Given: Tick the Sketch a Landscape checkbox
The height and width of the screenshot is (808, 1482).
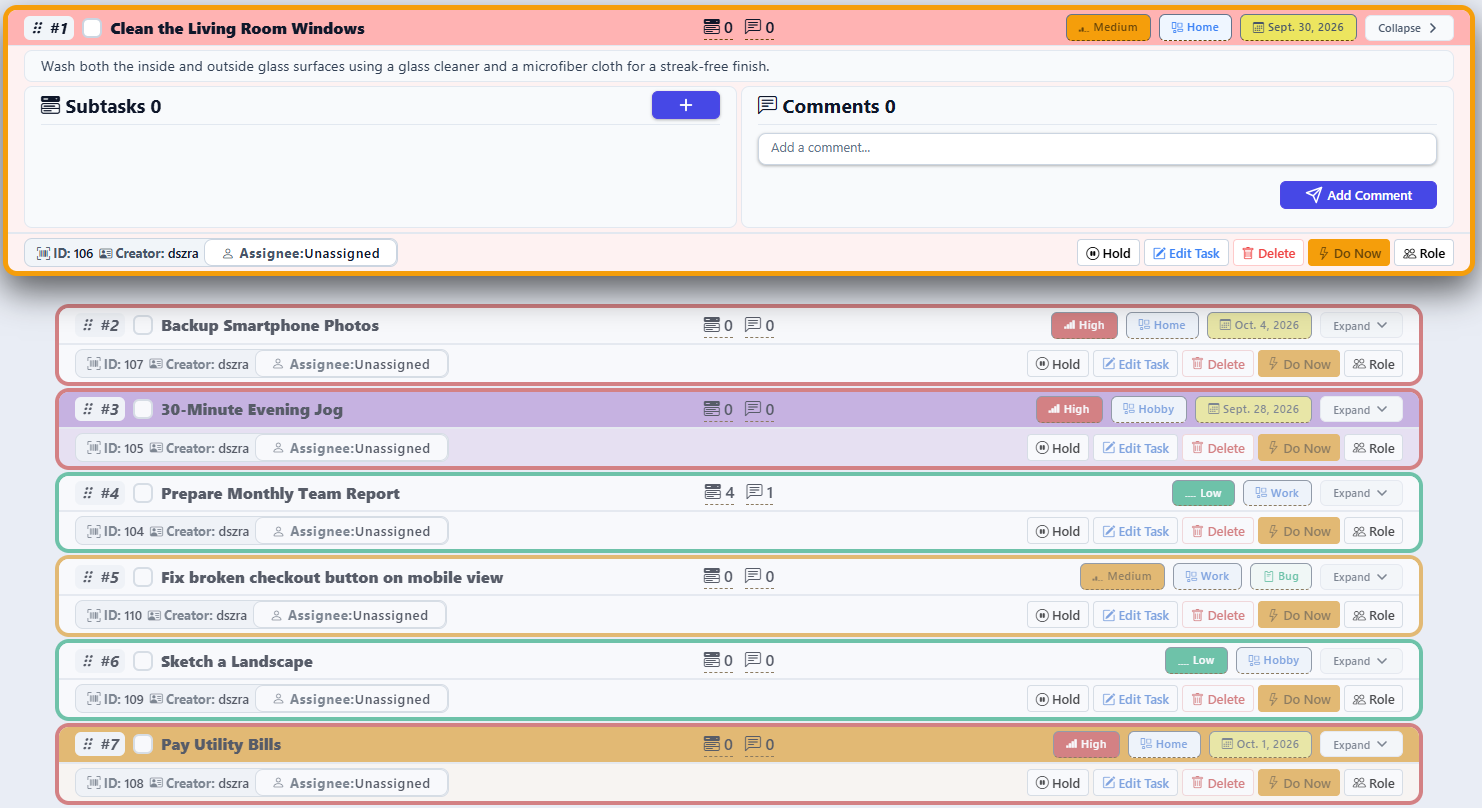Looking at the screenshot, I should tap(143, 661).
